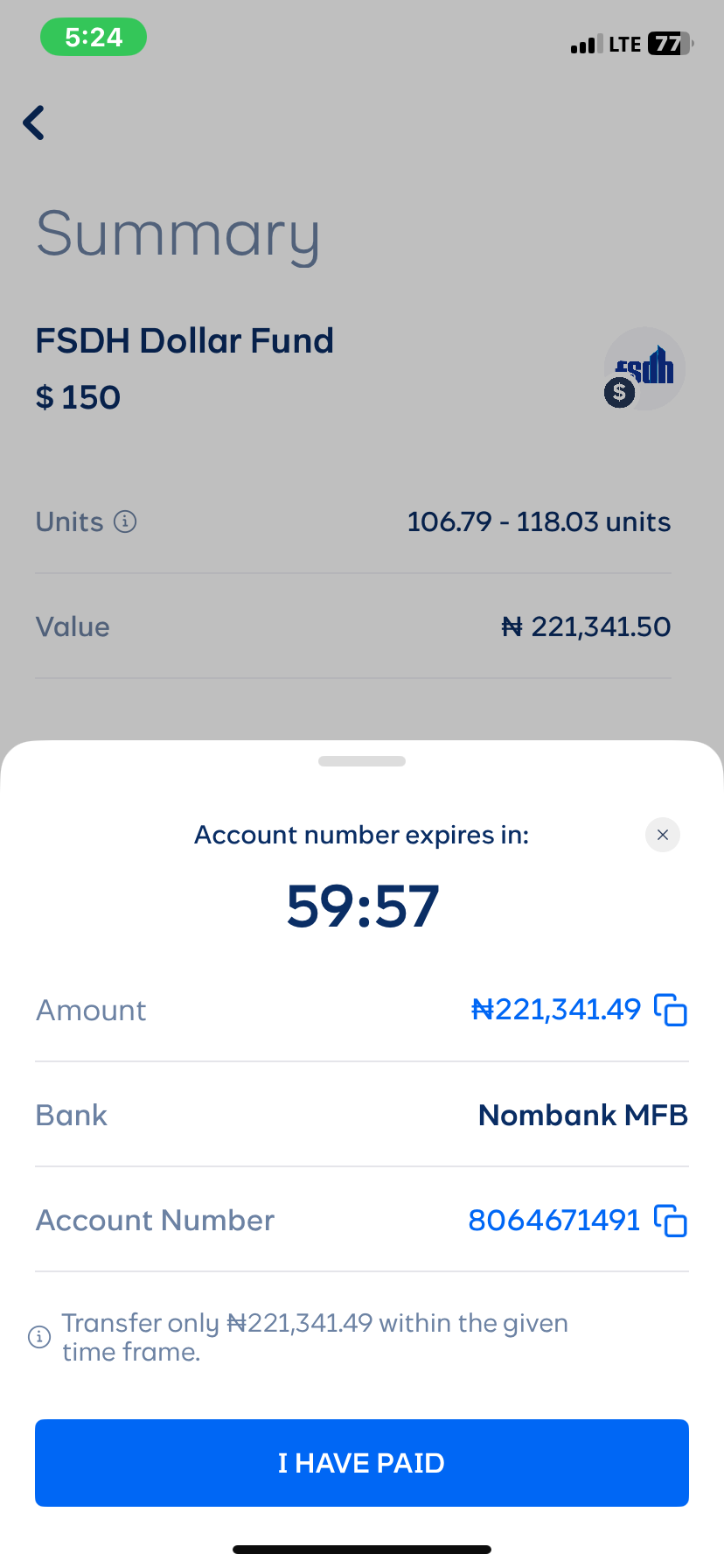The height and width of the screenshot is (1568, 724).
Task: Tap the Nombank MFB bank name
Action: 583,1116
